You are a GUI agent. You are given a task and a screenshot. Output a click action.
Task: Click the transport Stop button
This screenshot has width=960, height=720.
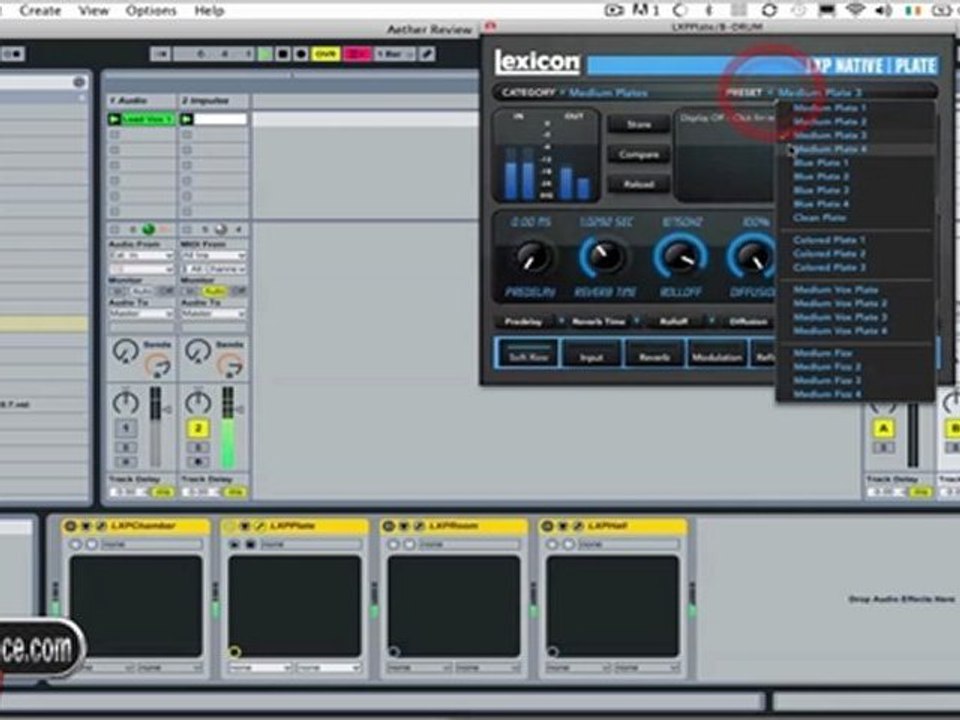click(x=283, y=54)
